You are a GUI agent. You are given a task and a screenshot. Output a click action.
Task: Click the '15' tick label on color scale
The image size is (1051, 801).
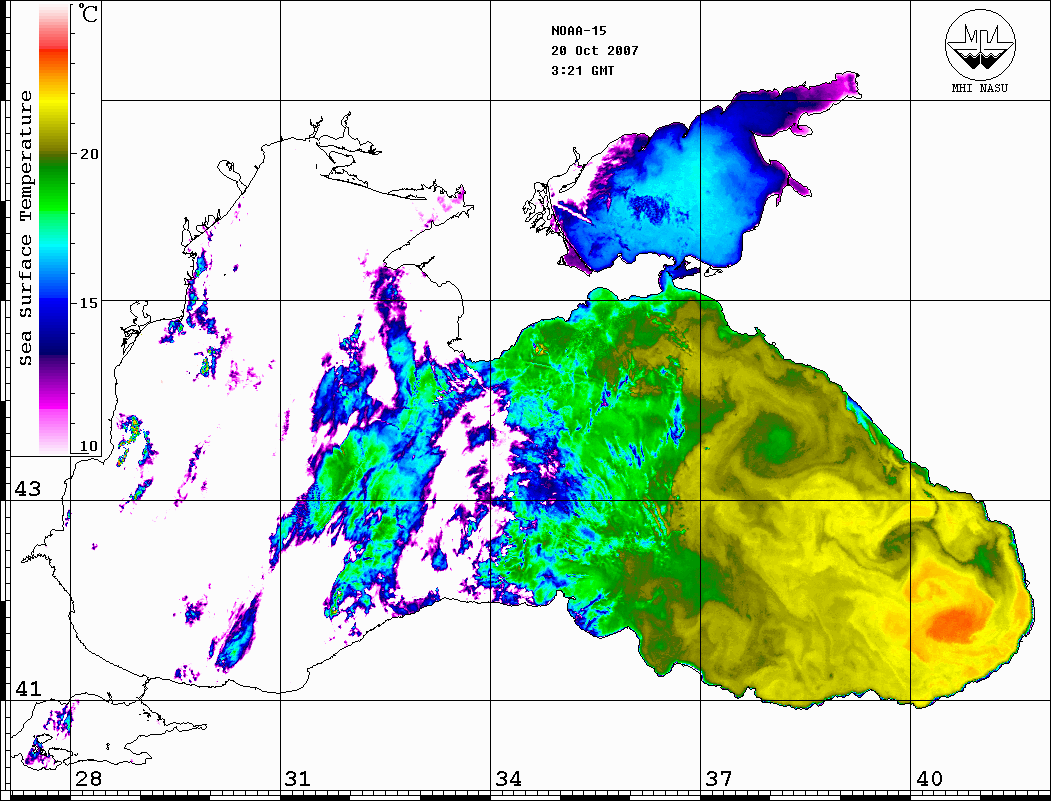(88, 303)
